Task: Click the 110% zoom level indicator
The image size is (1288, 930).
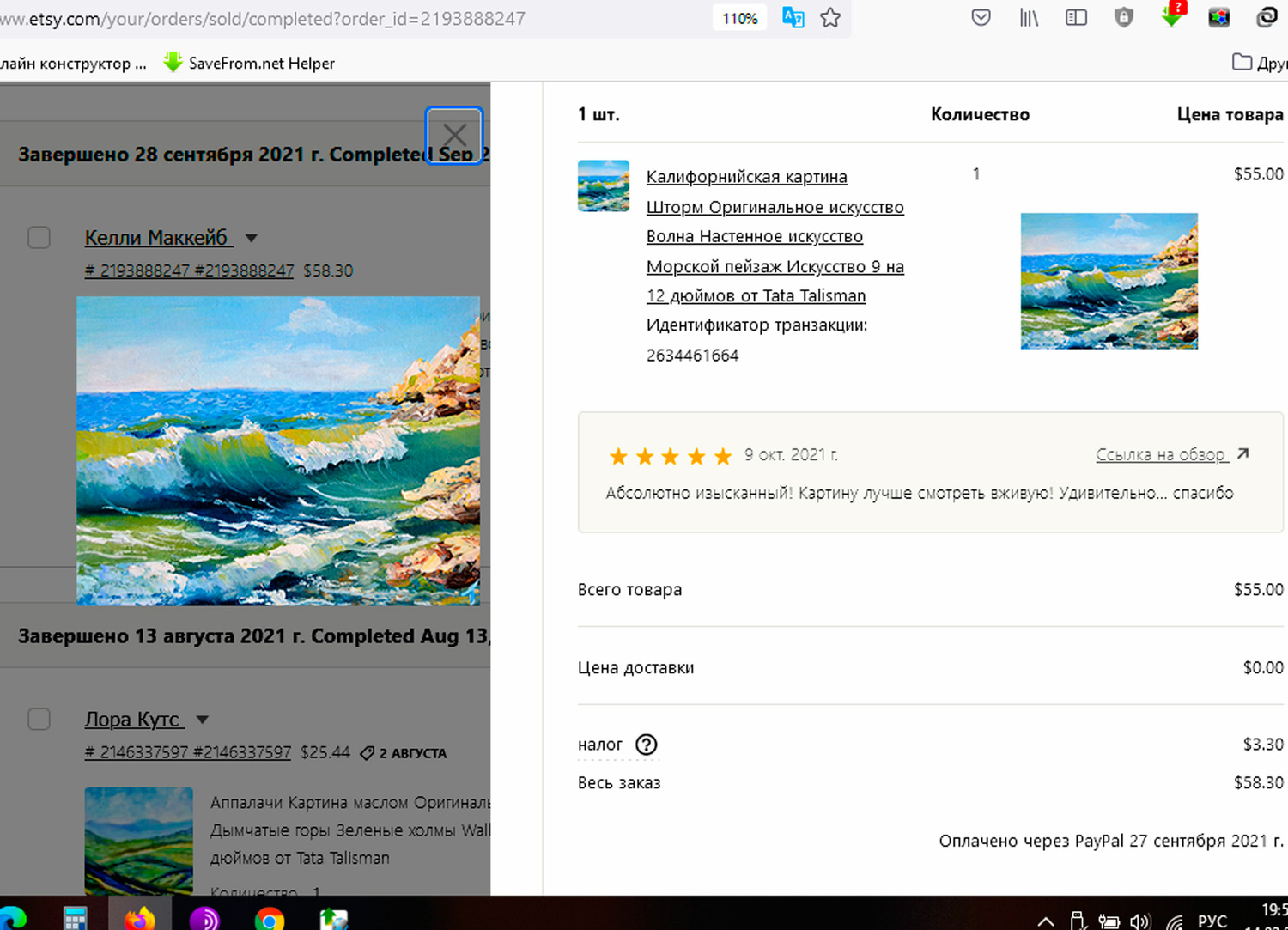Action: [x=739, y=18]
